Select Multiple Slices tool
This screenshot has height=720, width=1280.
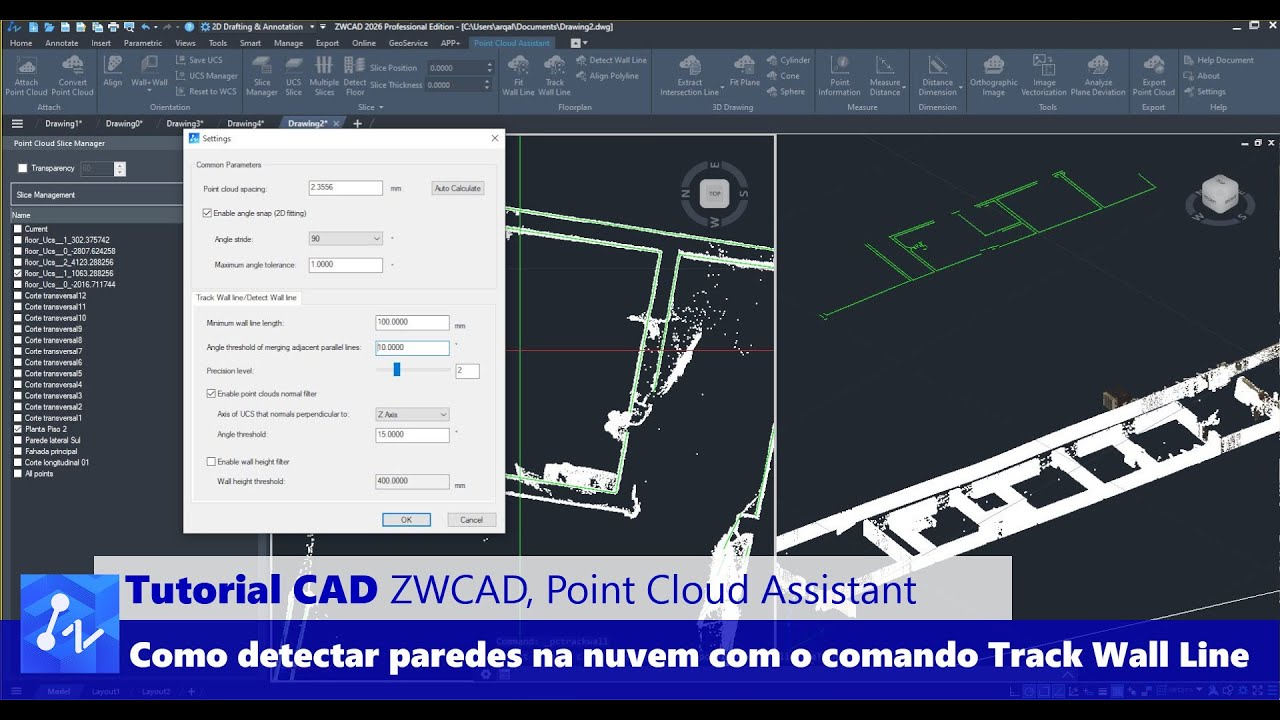(324, 75)
